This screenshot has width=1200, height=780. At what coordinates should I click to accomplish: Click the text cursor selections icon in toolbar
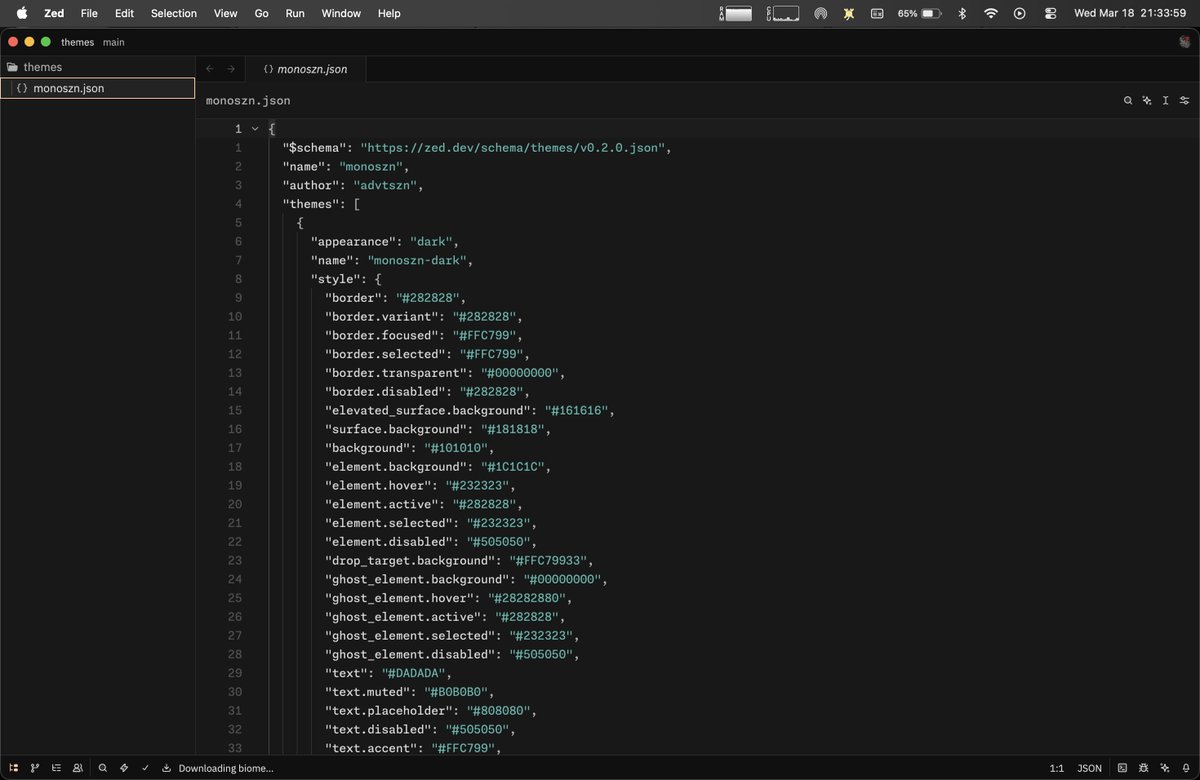click(x=1166, y=101)
